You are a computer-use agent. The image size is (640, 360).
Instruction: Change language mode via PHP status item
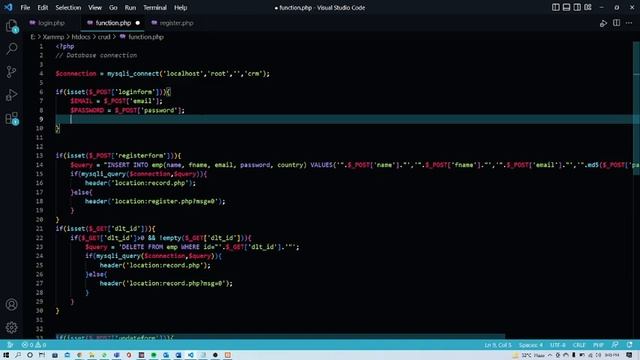pyautogui.click(x=598, y=345)
